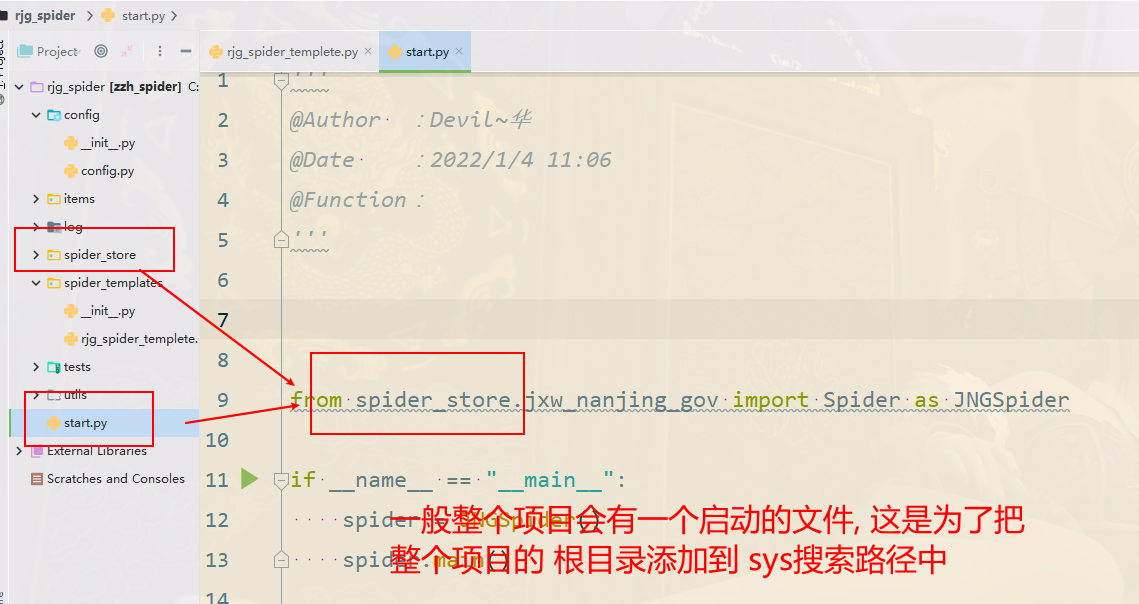Select config.py in the project tree
Screen dimensions: 1139x604
click(x=107, y=171)
